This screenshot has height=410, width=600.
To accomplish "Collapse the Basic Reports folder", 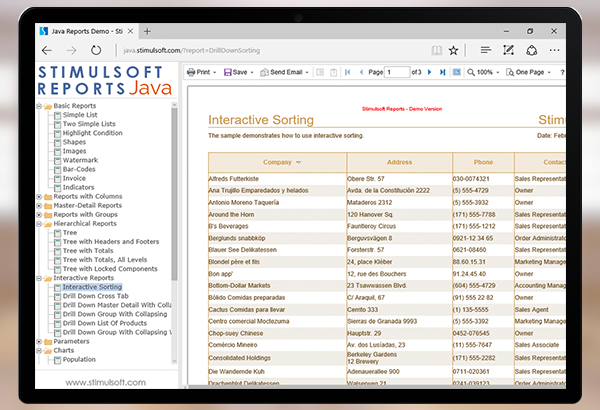I will [39, 105].
